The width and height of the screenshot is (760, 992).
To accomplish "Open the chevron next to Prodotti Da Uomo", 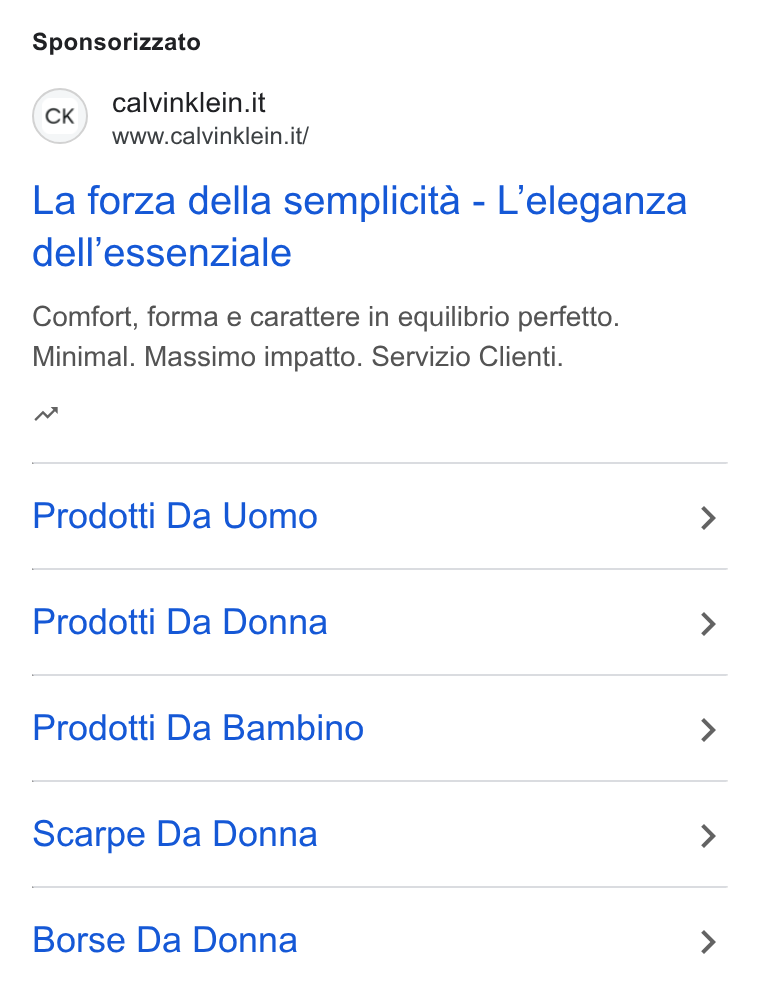I will [x=708, y=518].
